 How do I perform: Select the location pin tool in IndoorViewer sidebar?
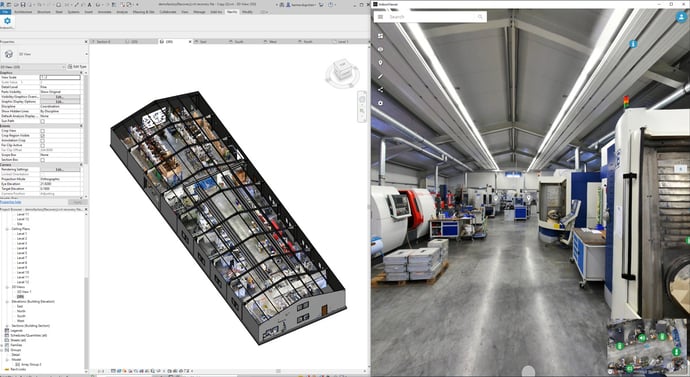pyautogui.click(x=380, y=63)
